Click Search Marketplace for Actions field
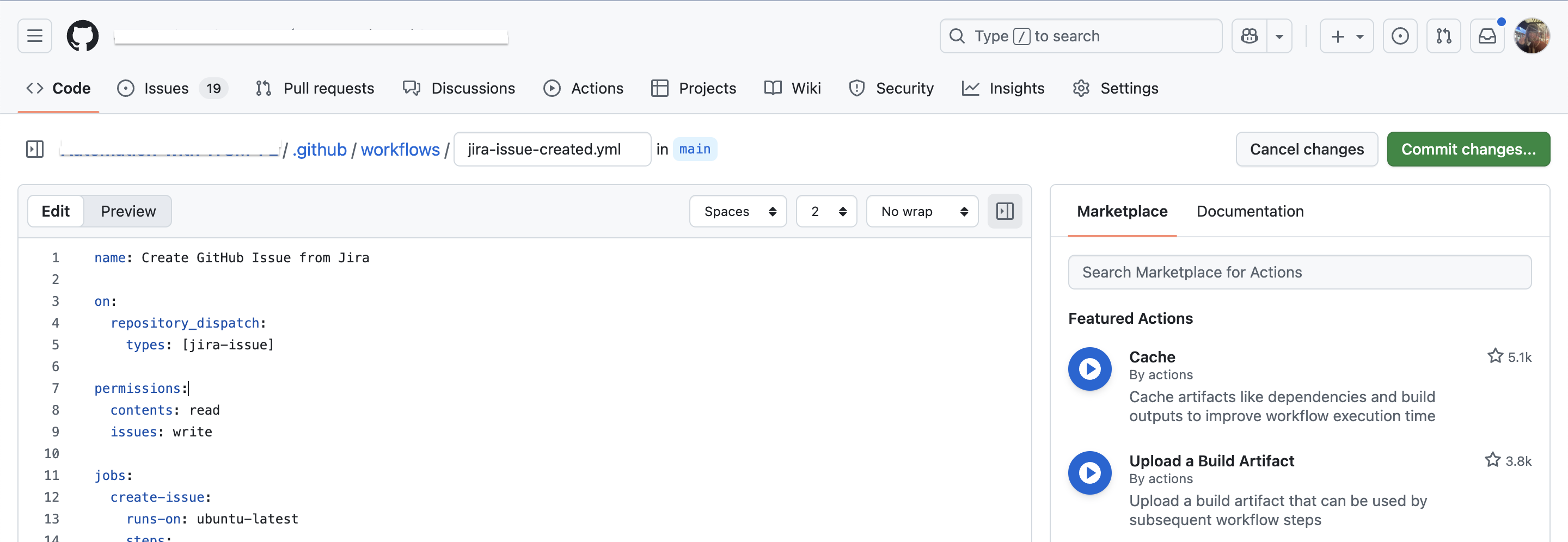1568x542 pixels. point(1300,272)
